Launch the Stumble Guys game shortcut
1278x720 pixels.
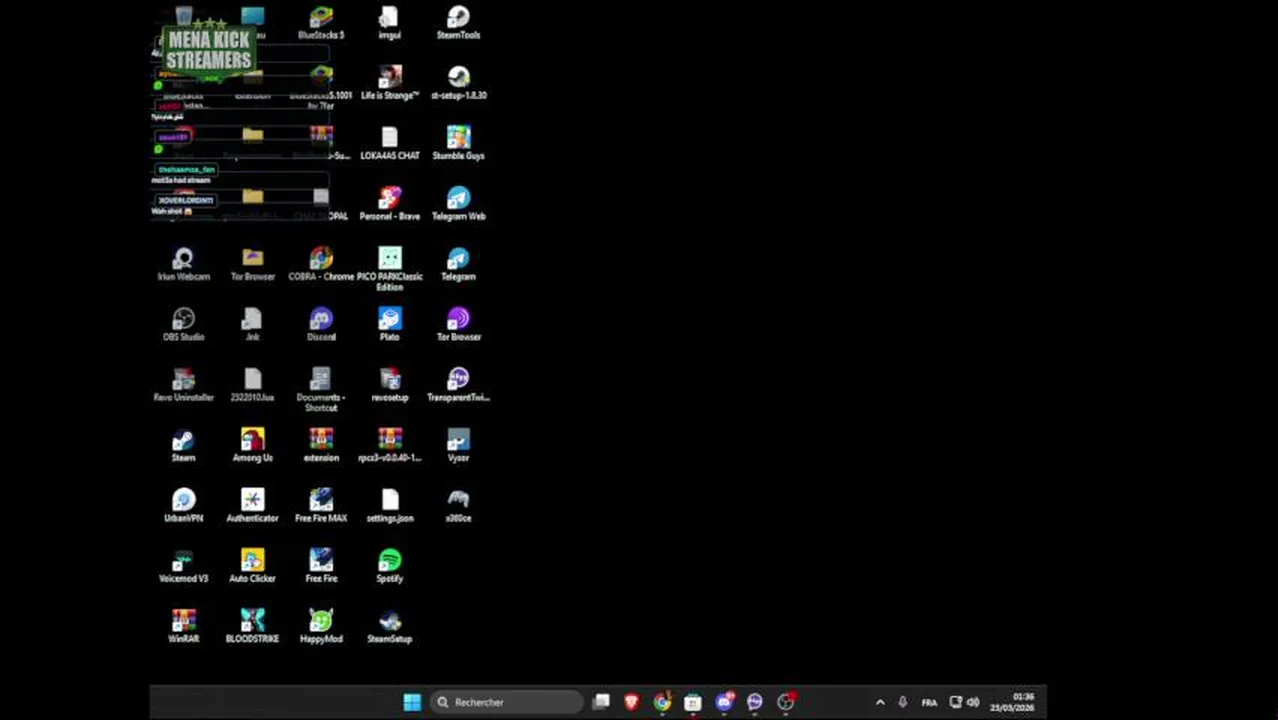[x=458, y=144]
